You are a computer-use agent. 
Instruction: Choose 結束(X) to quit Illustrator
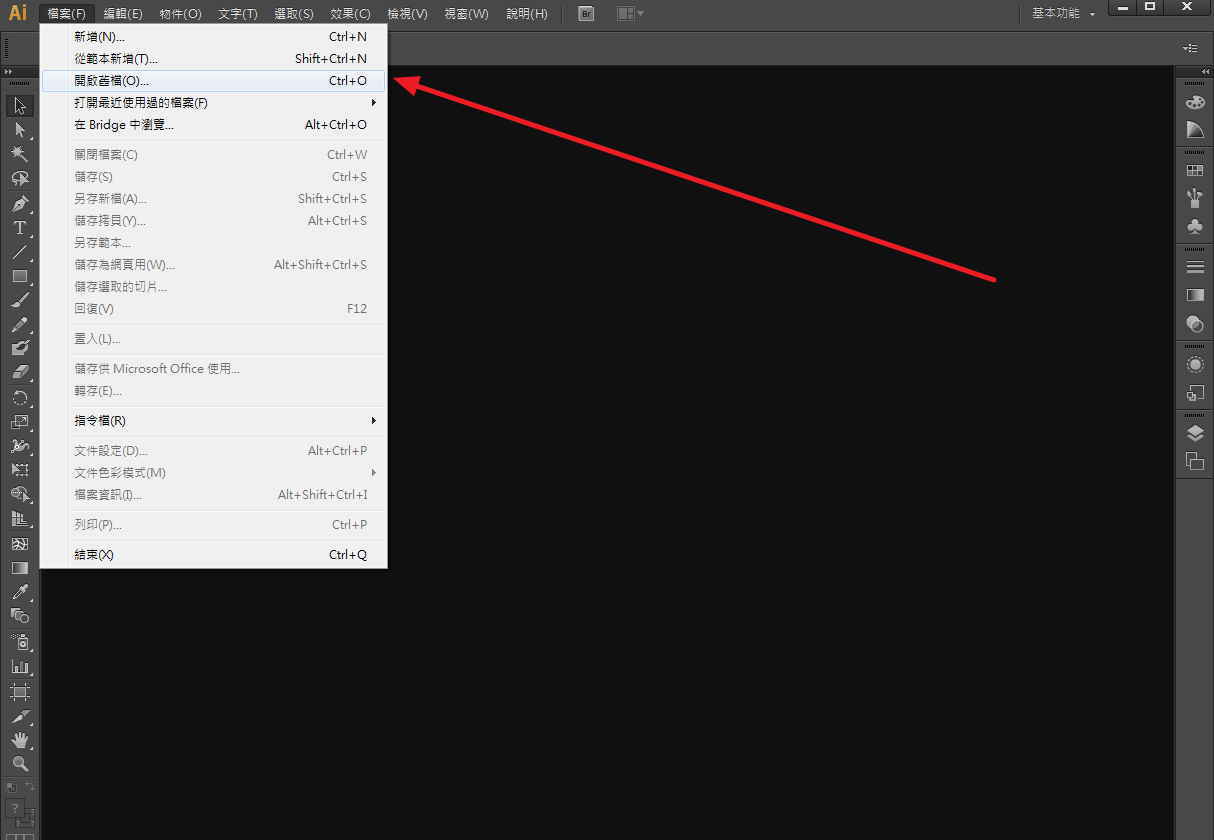(x=212, y=555)
